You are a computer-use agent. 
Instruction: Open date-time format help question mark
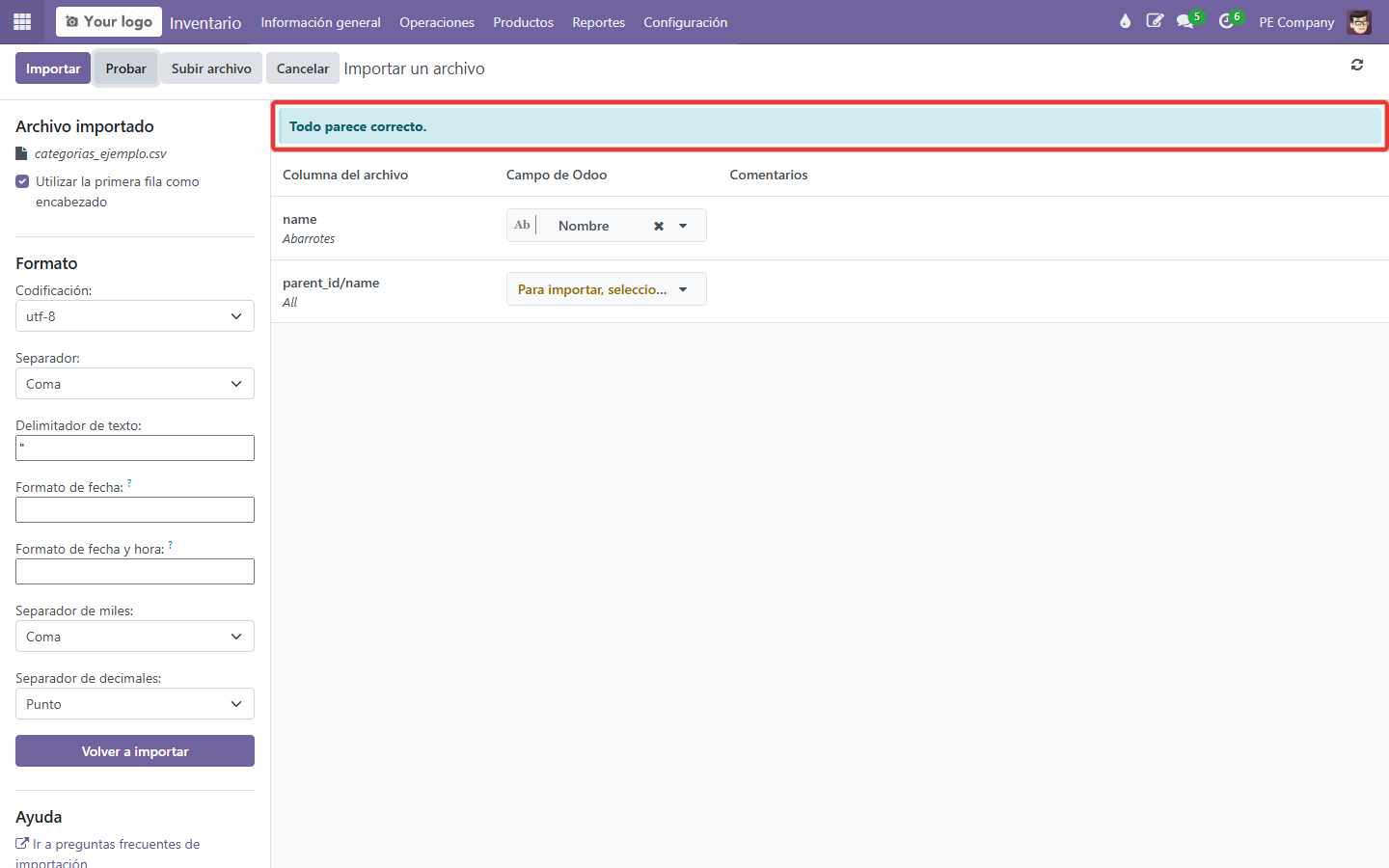pyautogui.click(x=170, y=545)
